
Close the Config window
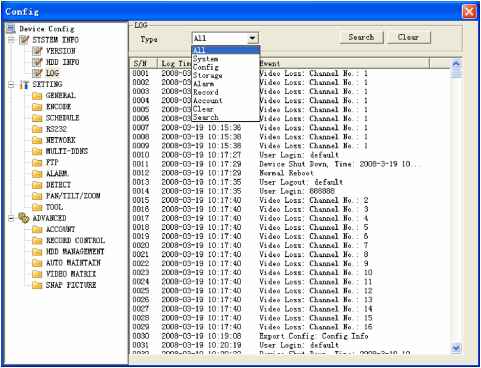[x=469, y=12]
